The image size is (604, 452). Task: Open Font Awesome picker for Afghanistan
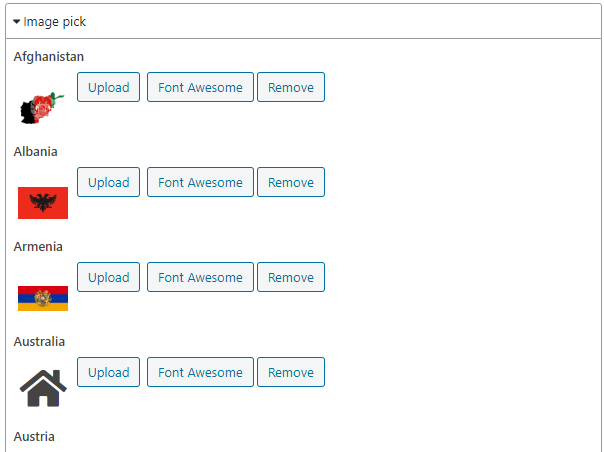click(200, 87)
